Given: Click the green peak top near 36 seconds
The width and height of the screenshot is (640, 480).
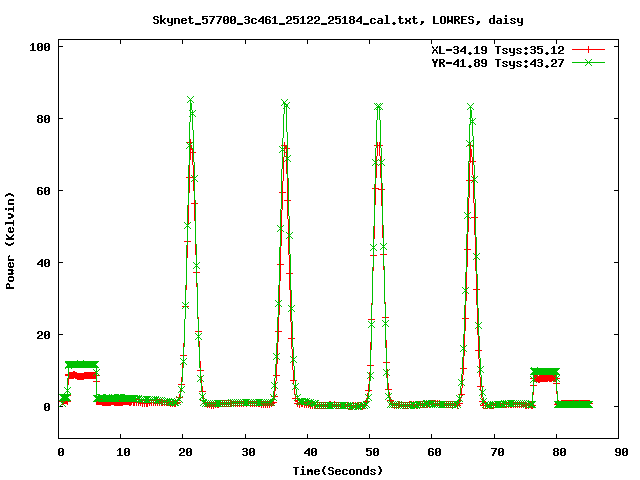Looking at the screenshot, I should click(285, 103).
